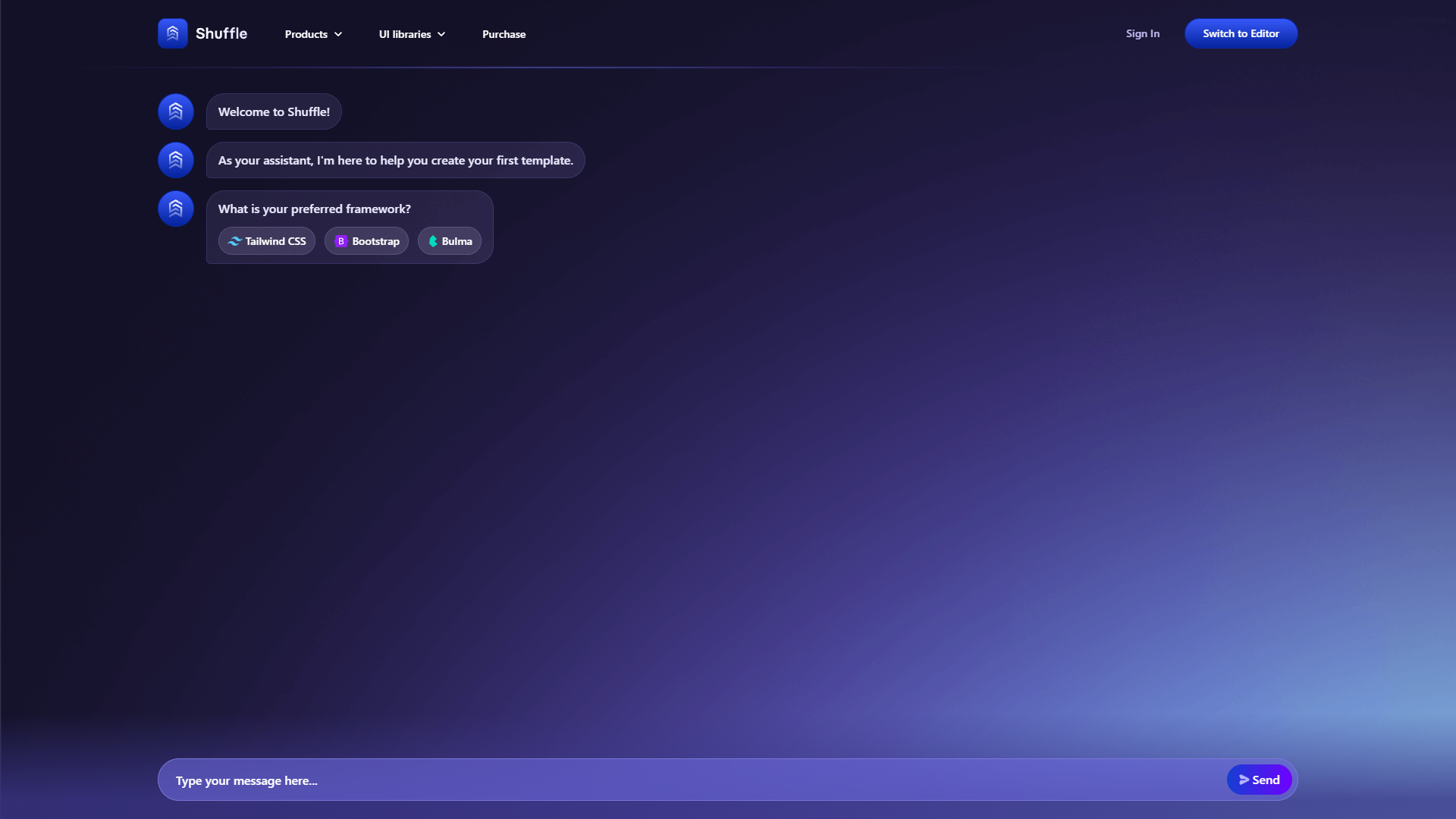Click the 'As your assistant' message text
Image resolution: width=1456 pixels, height=819 pixels.
[x=396, y=160]
